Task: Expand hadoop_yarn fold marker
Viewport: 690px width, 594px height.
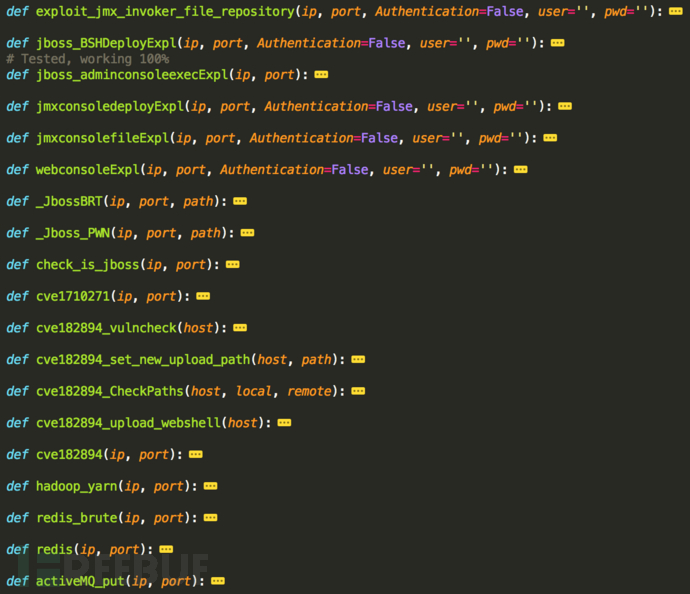Action: (x=210, y=486)
